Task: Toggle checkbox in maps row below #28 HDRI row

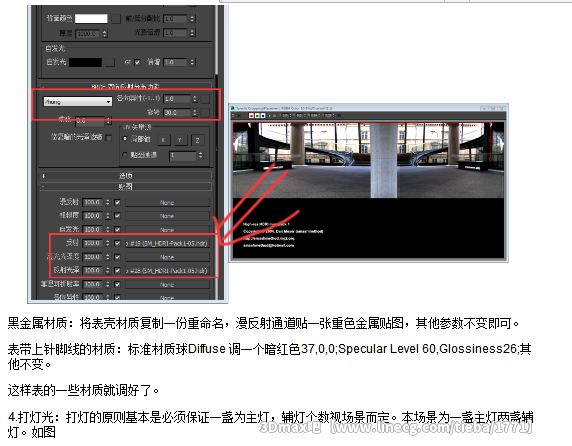Action: [x=117, y=284]
